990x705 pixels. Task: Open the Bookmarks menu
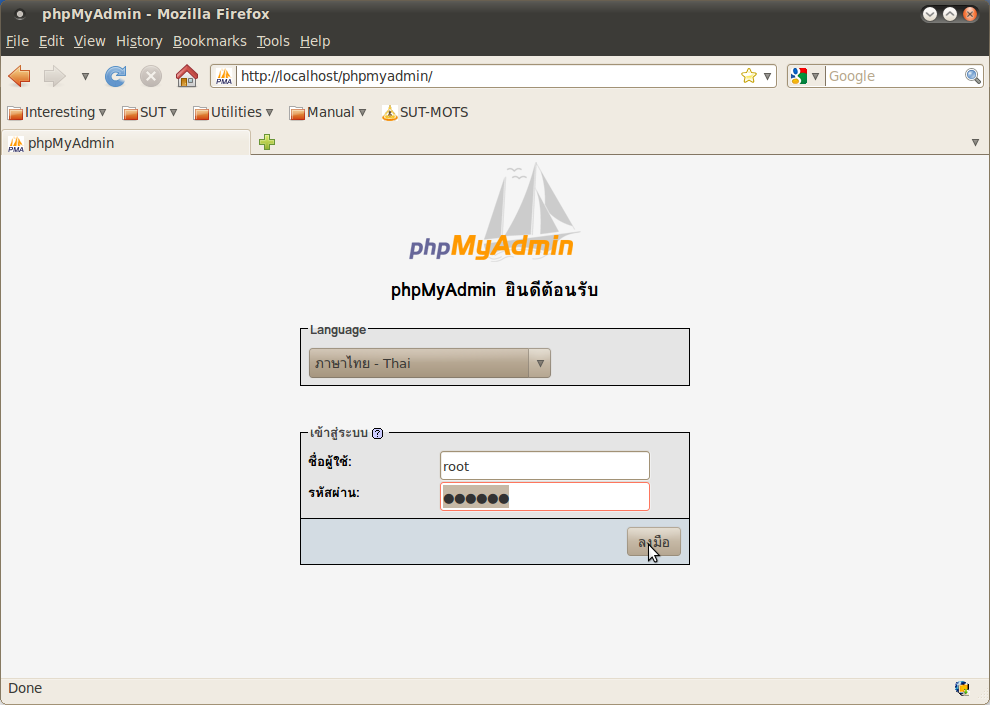coord(210,41)
